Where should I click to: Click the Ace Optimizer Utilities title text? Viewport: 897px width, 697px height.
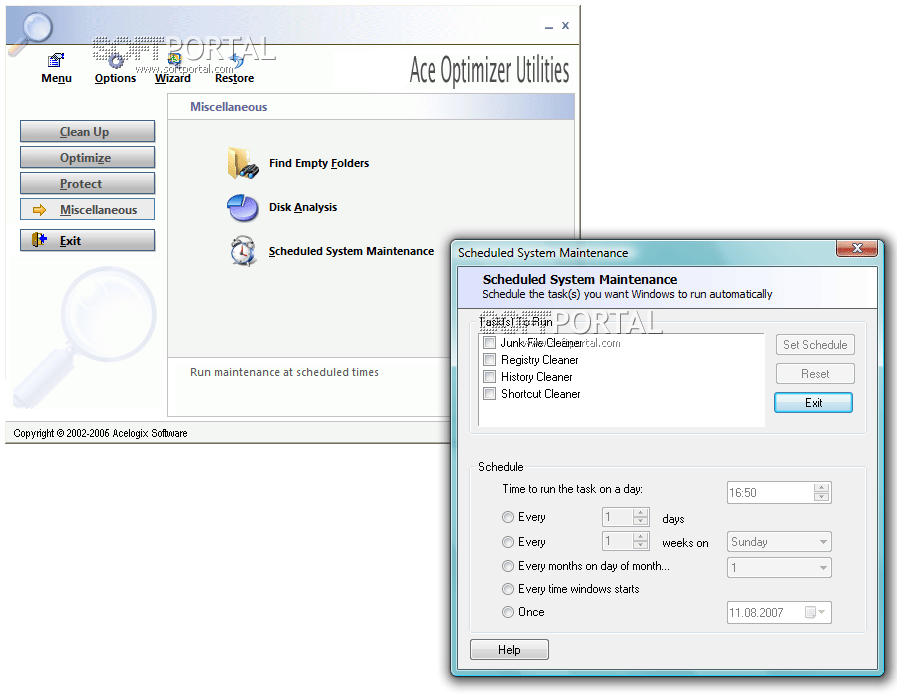(x=489, y=70)
